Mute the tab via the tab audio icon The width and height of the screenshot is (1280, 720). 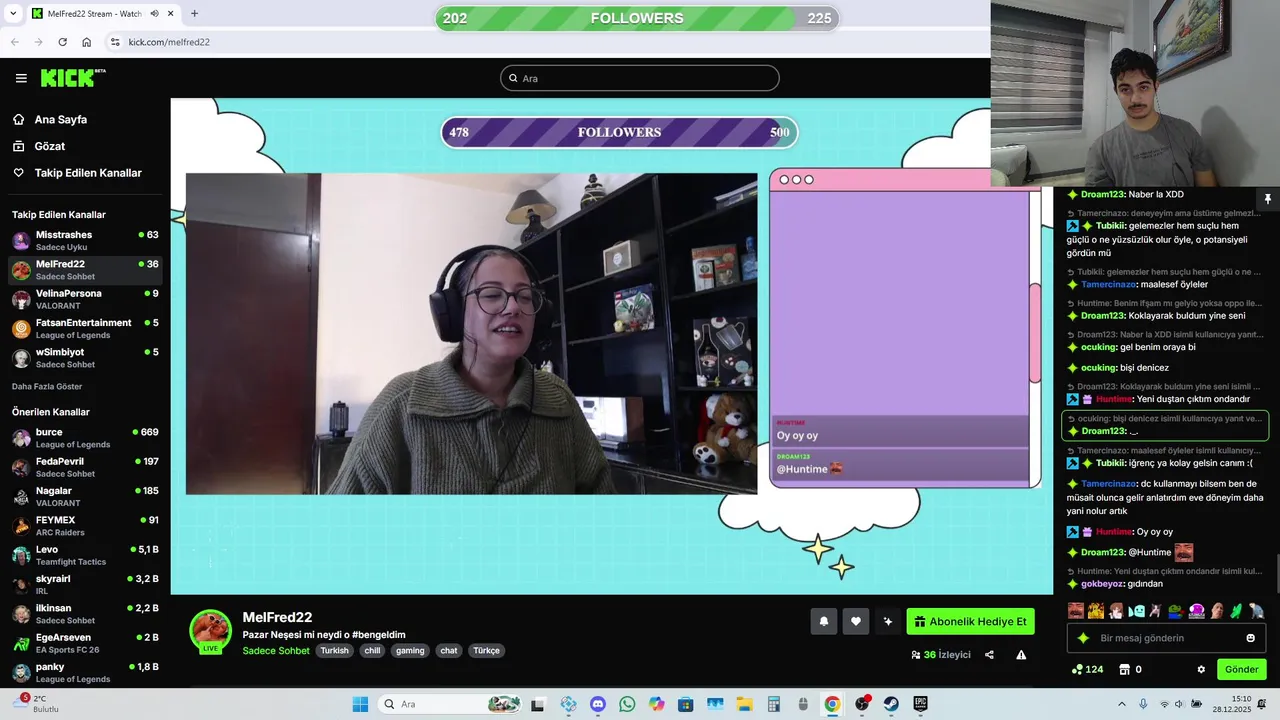[x=154, y=14]
